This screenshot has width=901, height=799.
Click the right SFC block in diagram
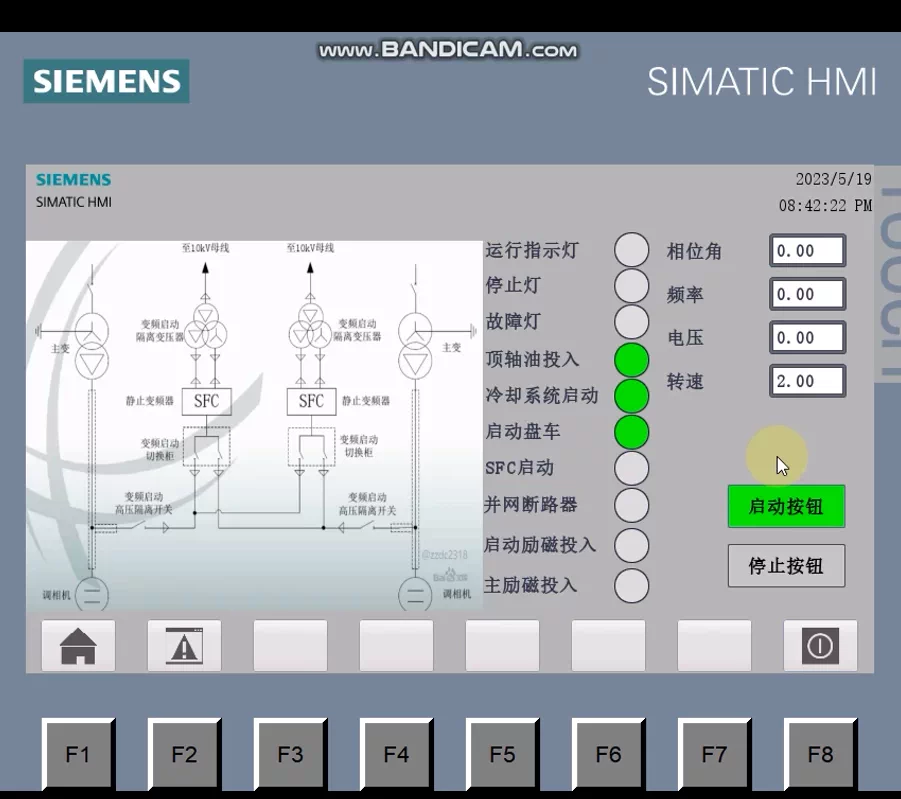tap(311, 401)
